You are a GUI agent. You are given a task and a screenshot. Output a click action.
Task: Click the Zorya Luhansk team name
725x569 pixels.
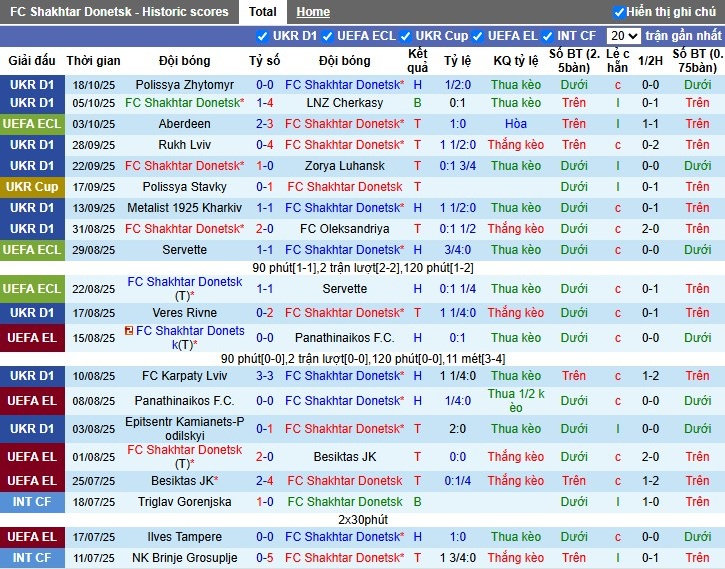(344, 166)
